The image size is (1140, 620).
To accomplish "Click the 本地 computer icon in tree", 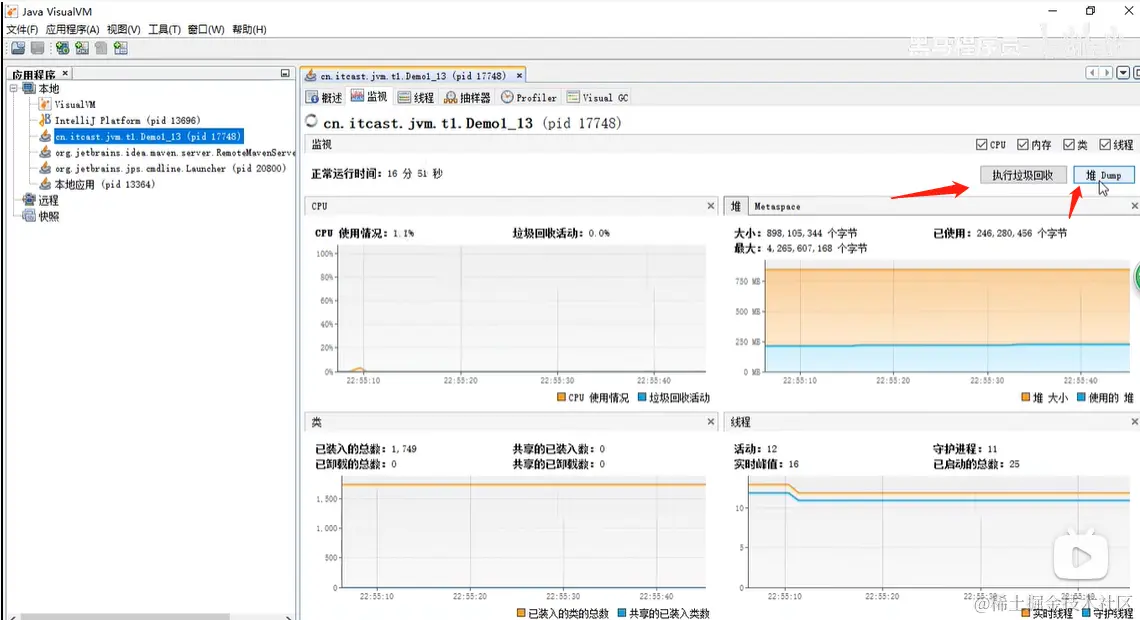I will pos(29,89).
